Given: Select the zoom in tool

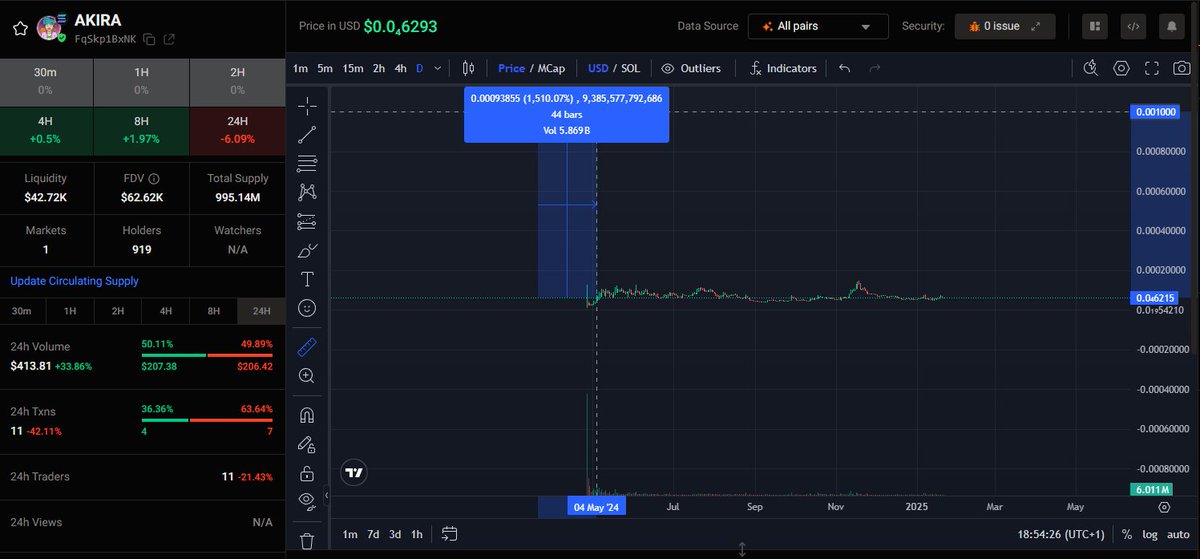Looking at the screenshot, I should (307, 376).
